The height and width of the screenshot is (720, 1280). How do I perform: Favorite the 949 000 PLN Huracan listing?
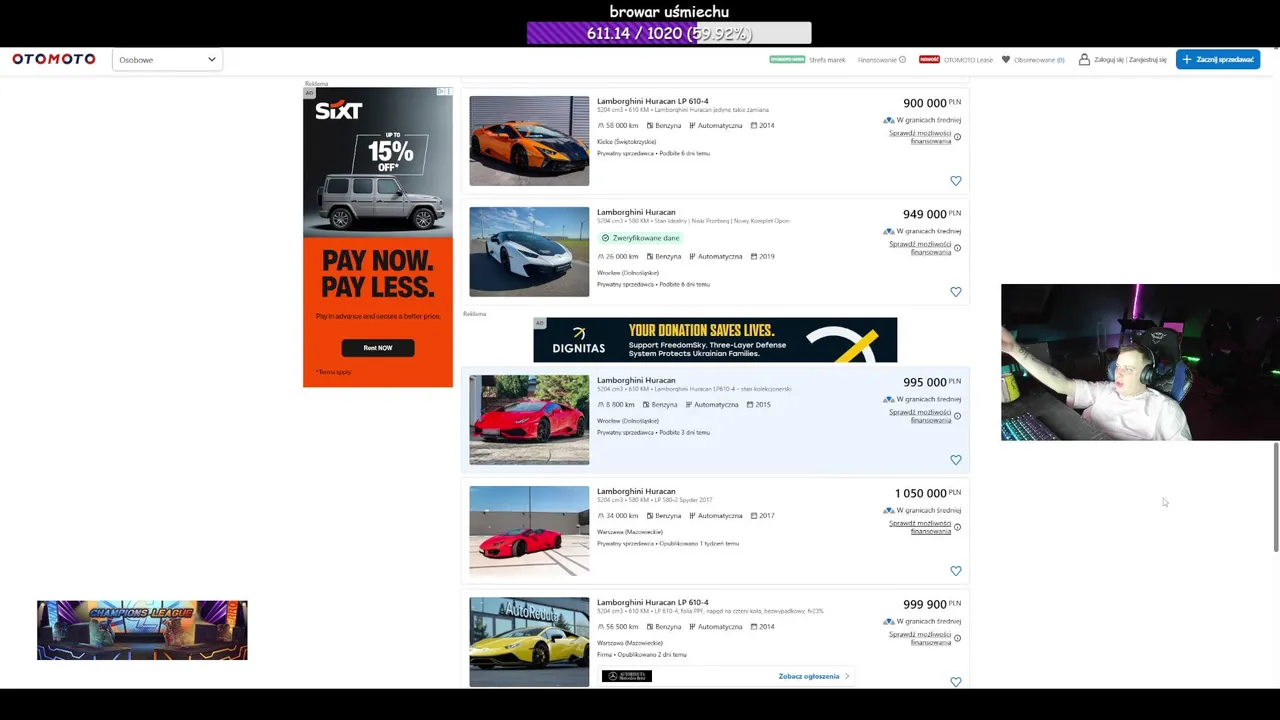point(955,292)
